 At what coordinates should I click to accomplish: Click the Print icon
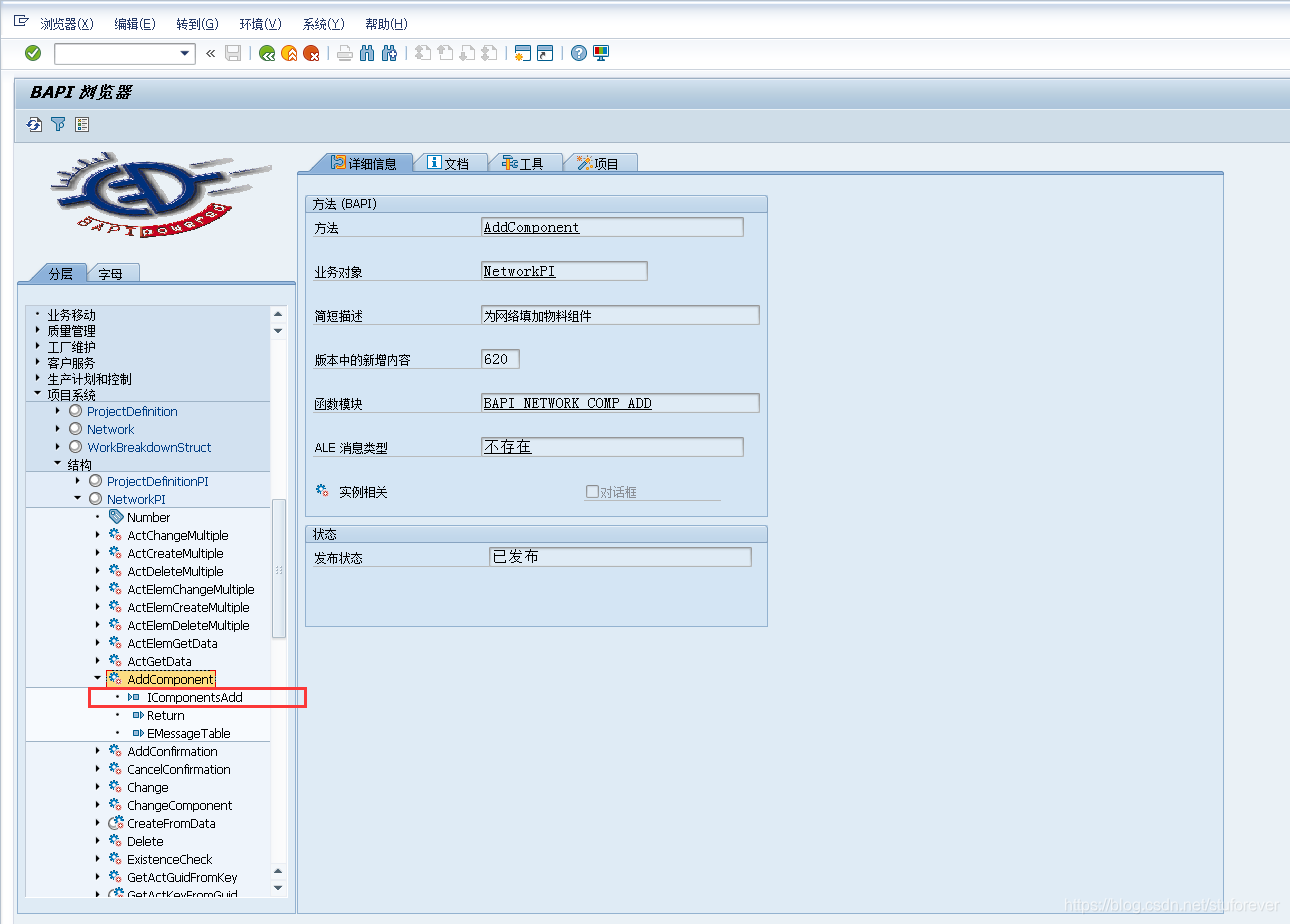click(x=345, y=53)
